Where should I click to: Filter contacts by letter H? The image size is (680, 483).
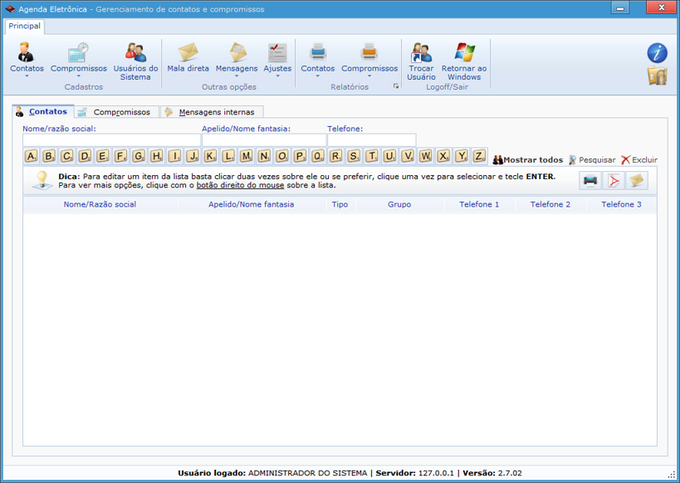click(x=157, y=156)
